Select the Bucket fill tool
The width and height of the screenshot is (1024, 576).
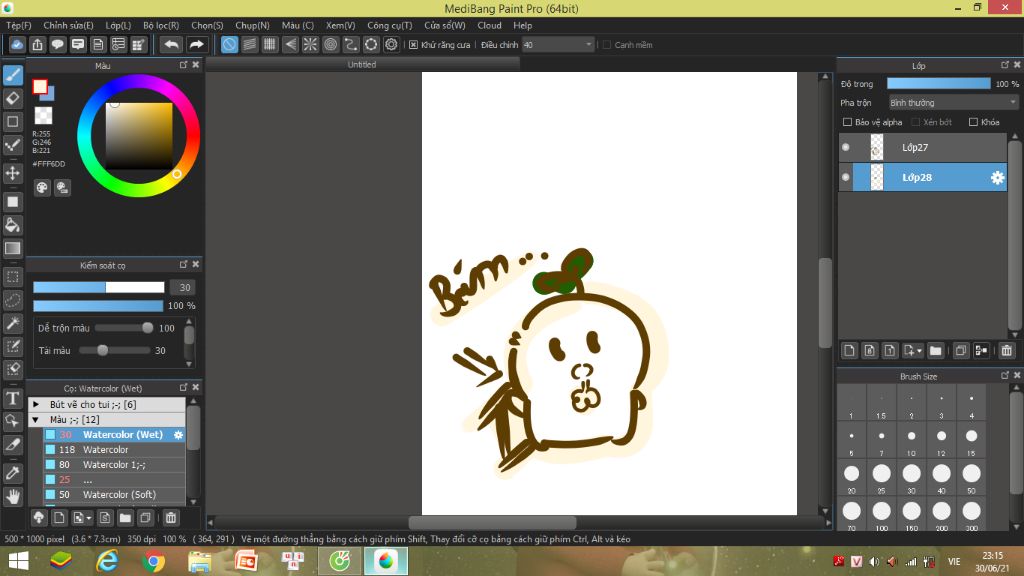click(x=12, y=225)
